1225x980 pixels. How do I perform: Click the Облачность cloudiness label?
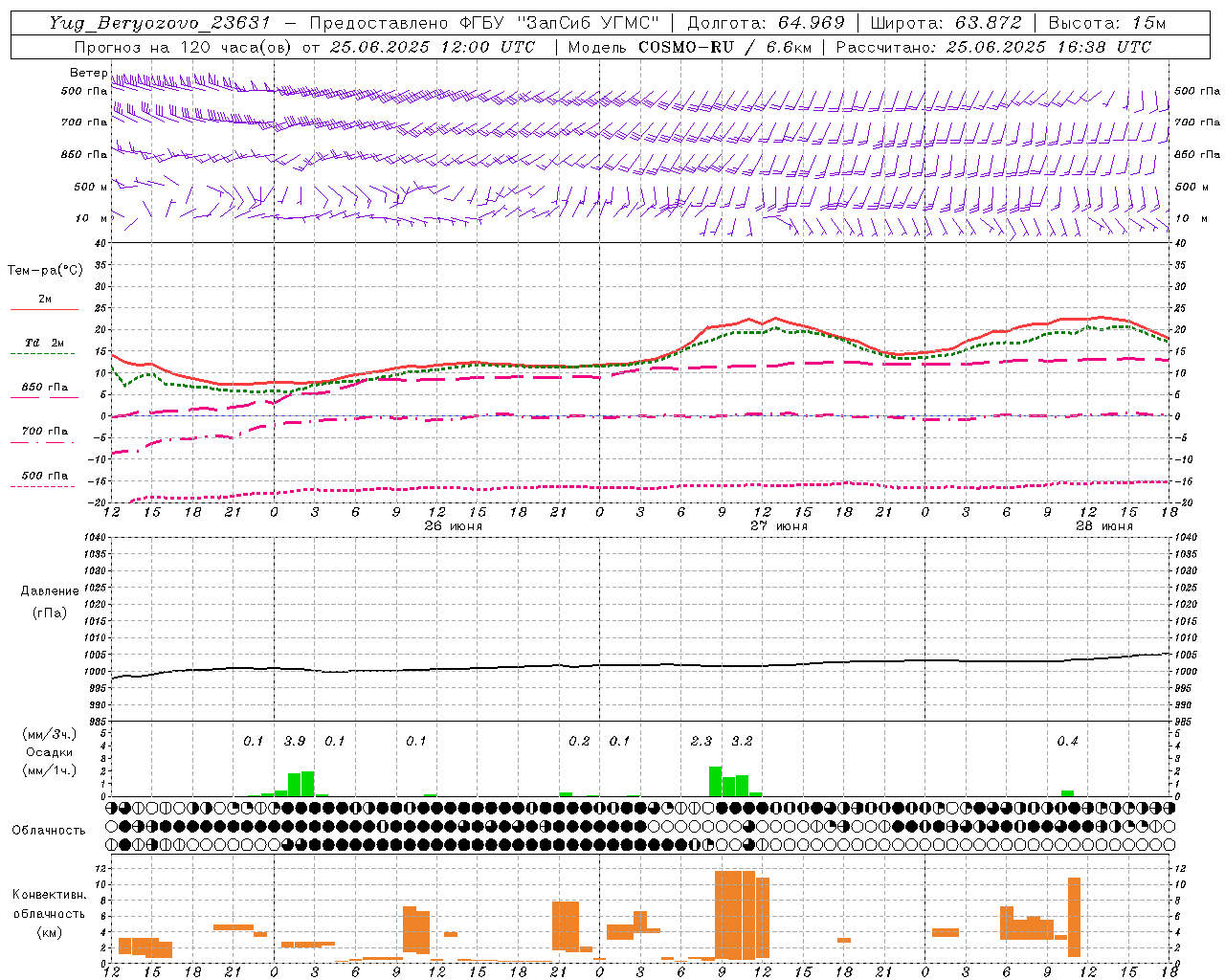(x=49, y=831)
